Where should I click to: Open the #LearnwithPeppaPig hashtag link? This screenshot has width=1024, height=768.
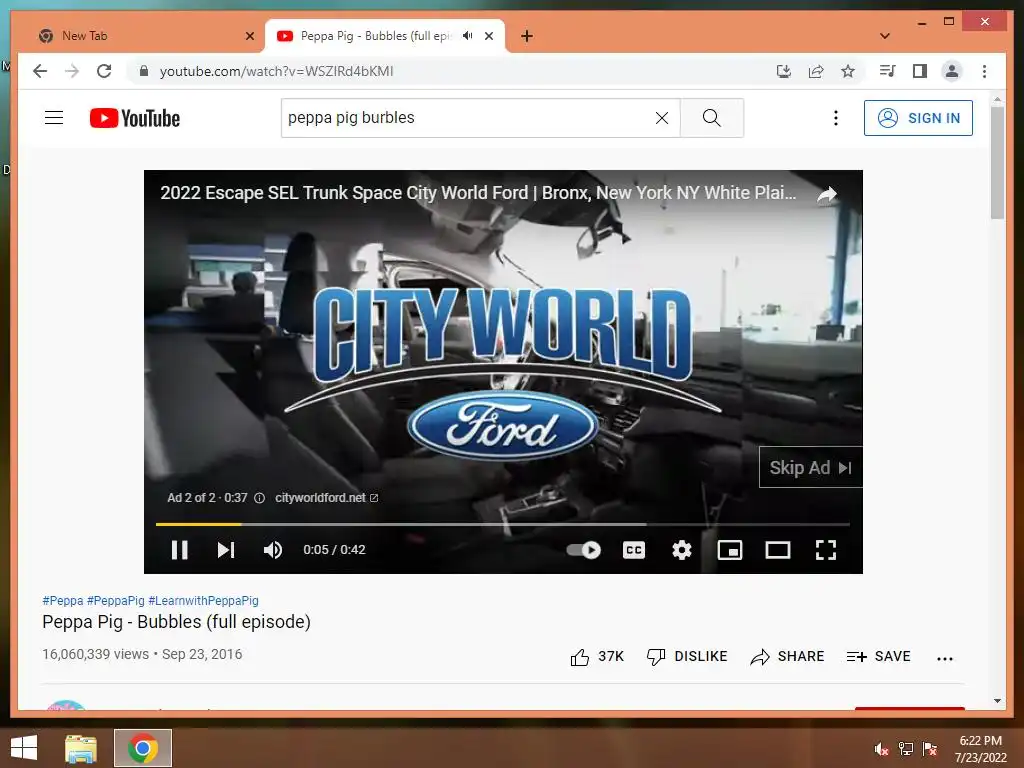(x=203, y=600)
